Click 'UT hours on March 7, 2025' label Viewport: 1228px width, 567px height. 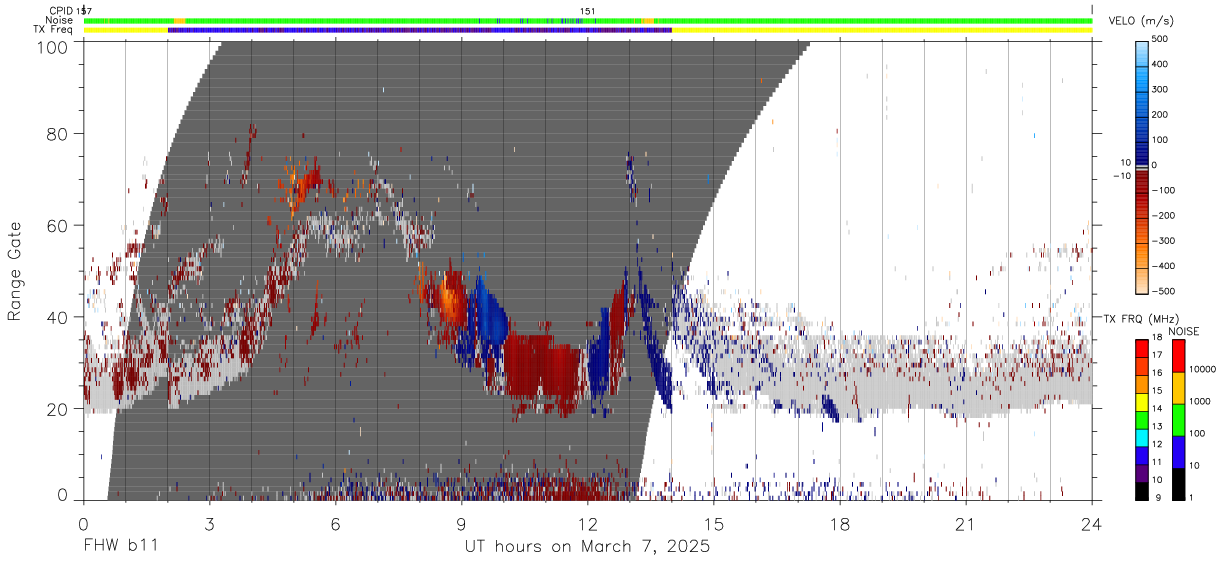click(587, 547)
